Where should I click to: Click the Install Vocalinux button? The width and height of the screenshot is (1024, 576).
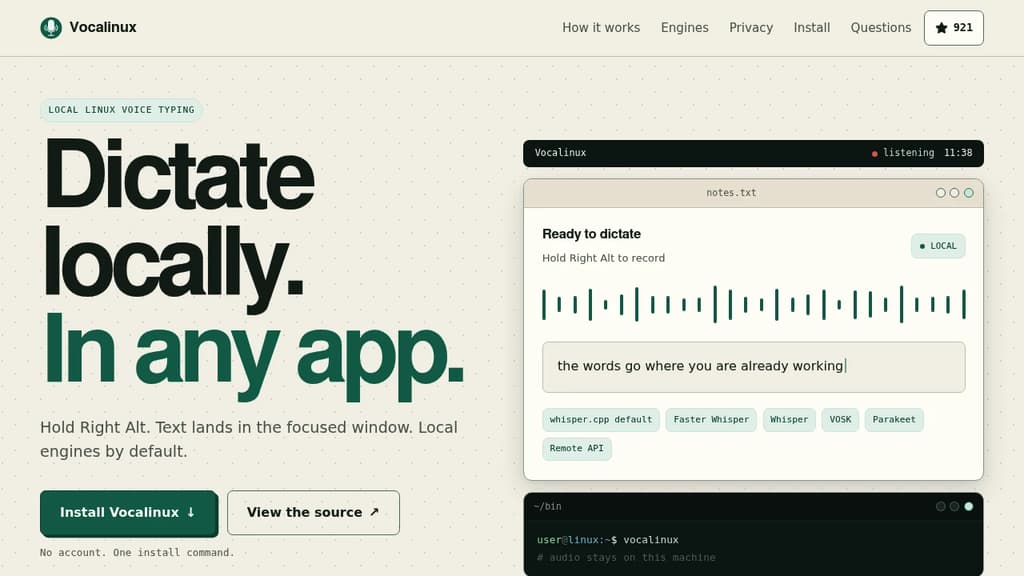(x=129, y=513)
